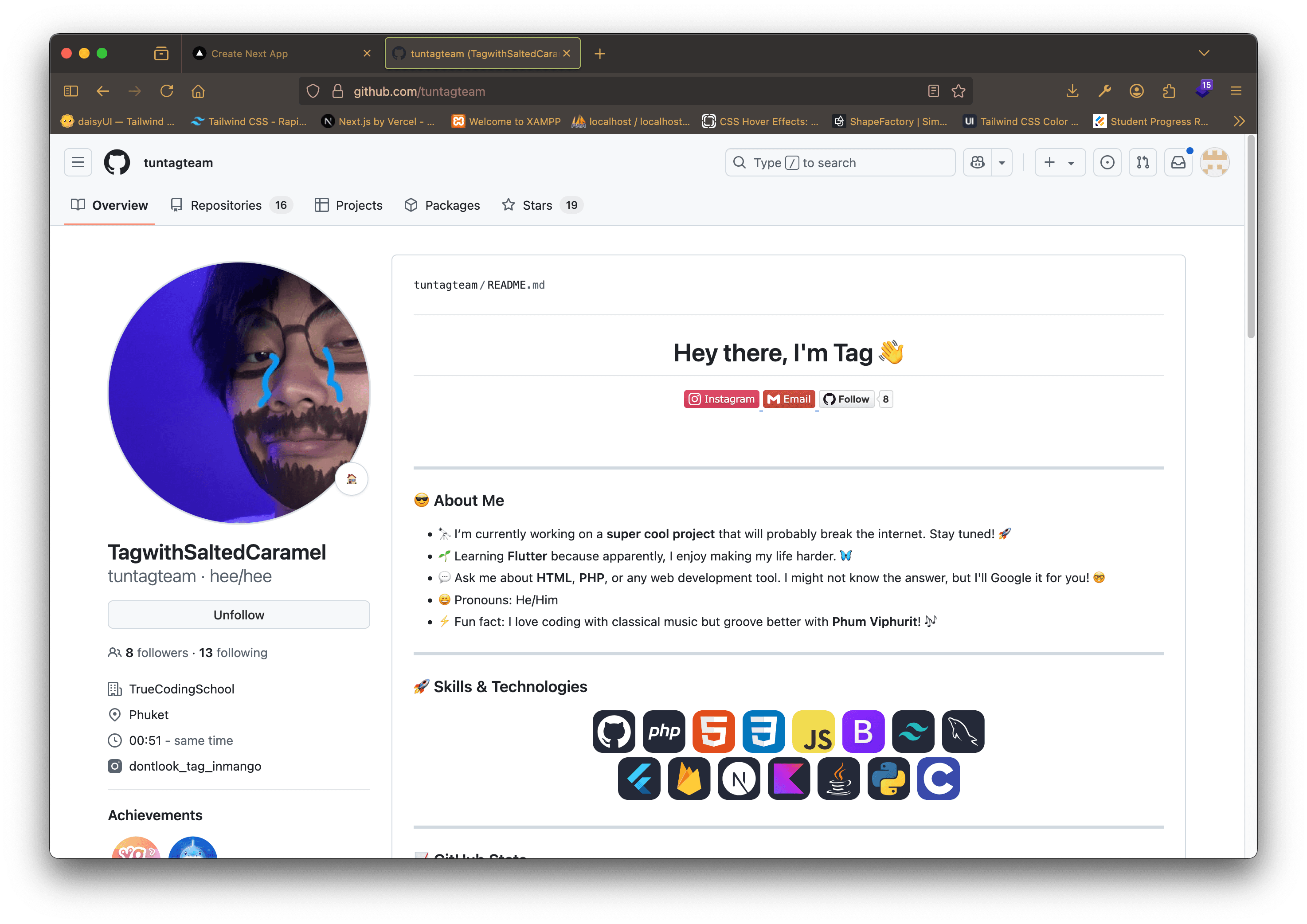This screenshot has height=924, width=1307.
Task: Click the Next.js skill icon
Action: click(739, 779)
